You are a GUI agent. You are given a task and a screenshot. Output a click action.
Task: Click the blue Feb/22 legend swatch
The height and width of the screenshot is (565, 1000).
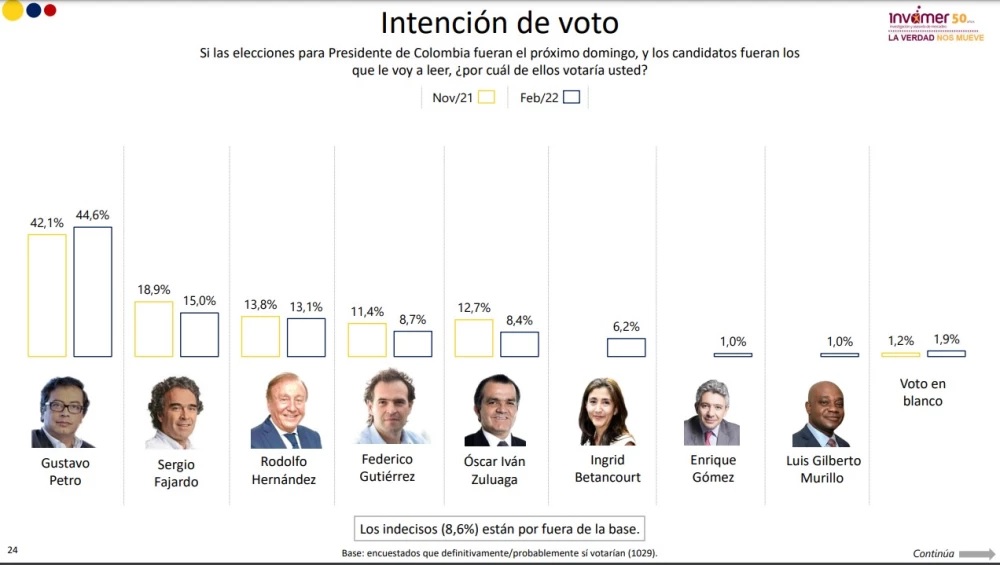(572, 97)
